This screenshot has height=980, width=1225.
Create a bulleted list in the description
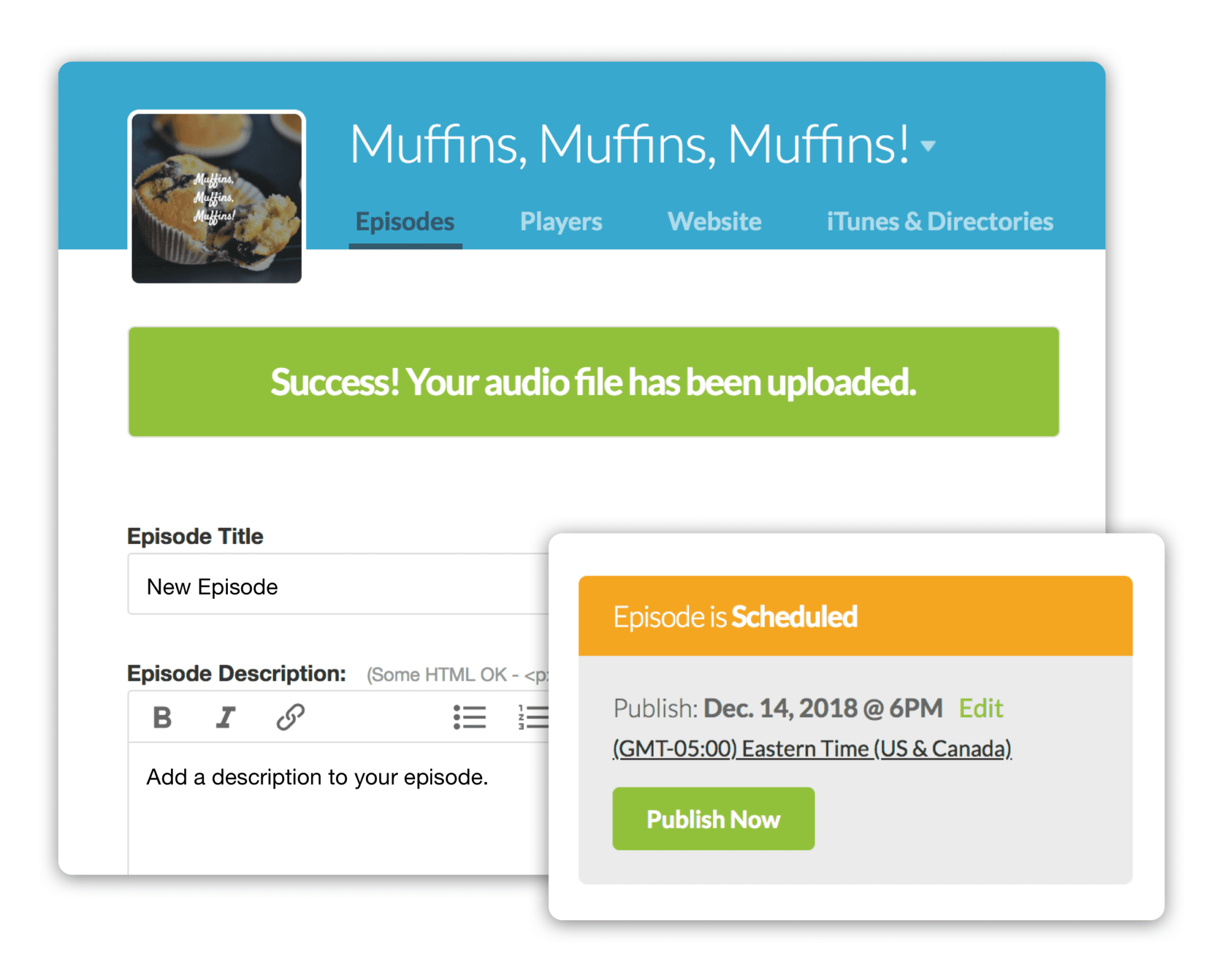470,716
